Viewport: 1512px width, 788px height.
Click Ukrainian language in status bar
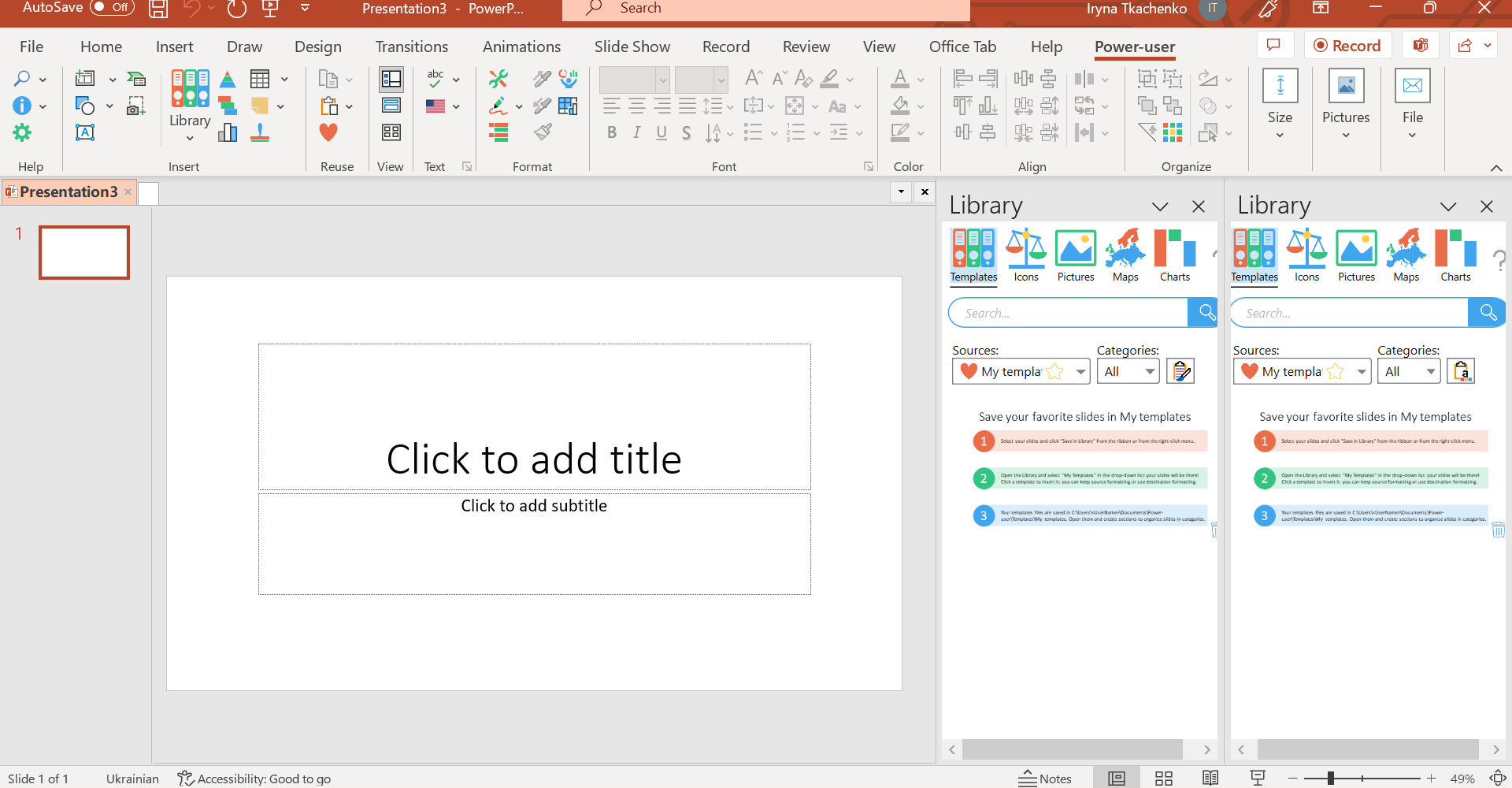(132, 779)
